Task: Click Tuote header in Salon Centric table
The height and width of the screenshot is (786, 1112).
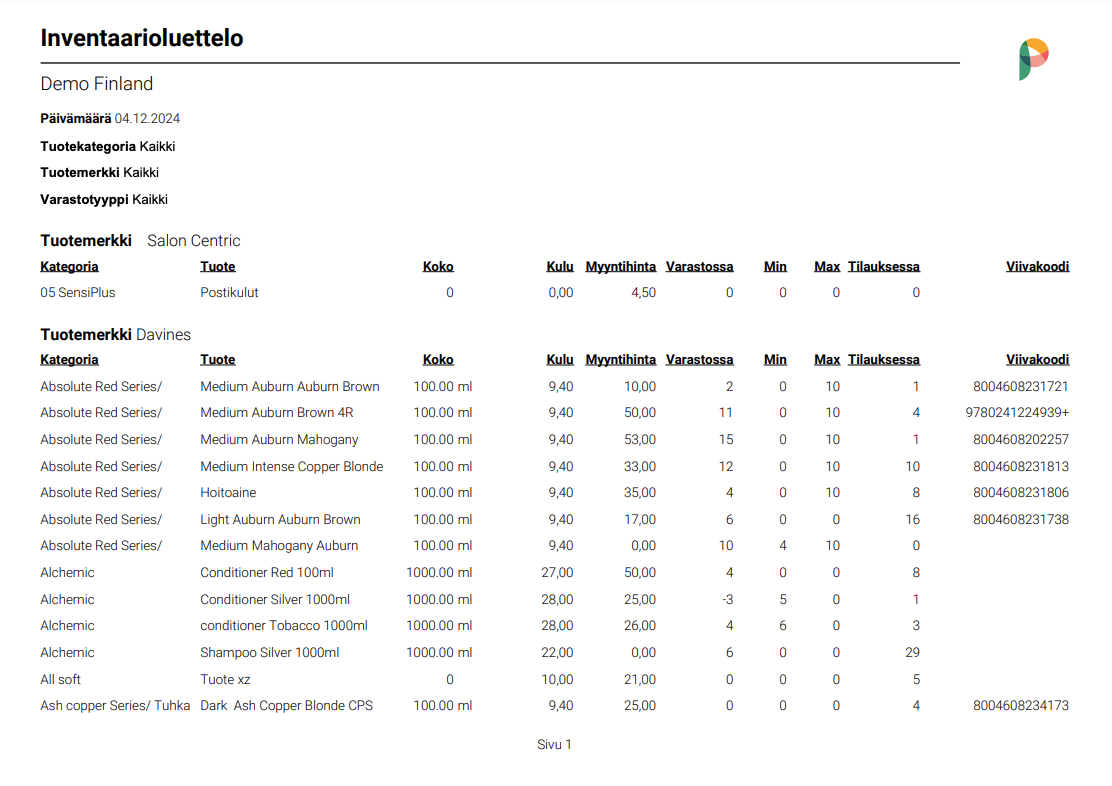Action: tap(218, 267)
